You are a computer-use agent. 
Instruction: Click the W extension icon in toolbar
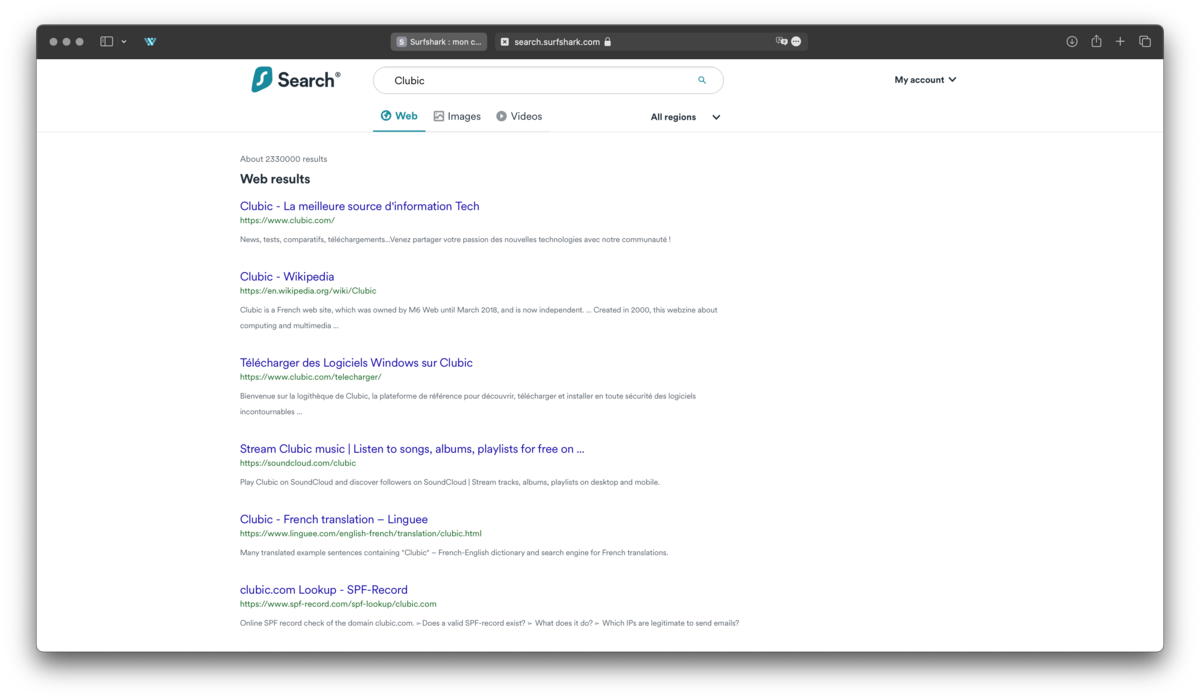pos(150,42)
